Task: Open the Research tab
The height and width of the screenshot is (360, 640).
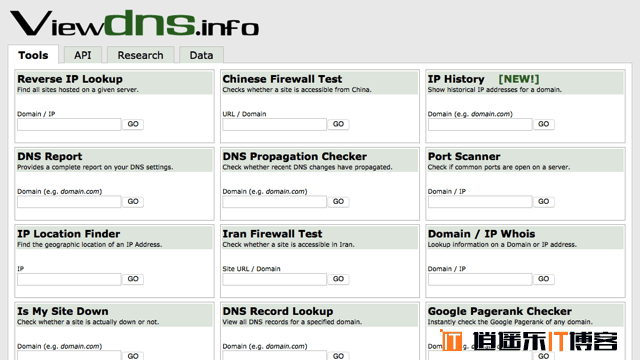Action: tap(140, 55)
